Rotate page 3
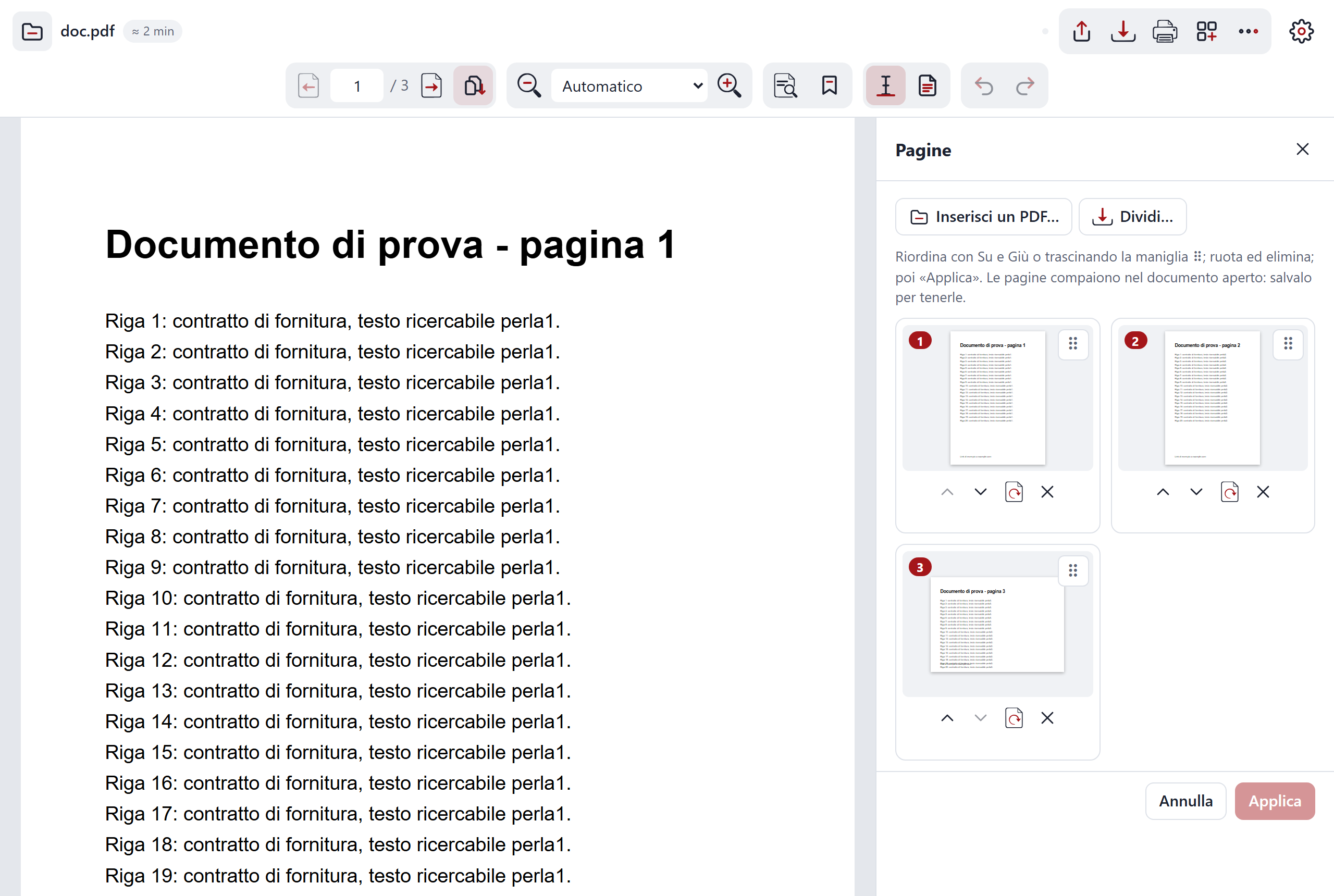Image resolution: width=1334 pixels, height=896 pixels. (x=1014, y=718)
